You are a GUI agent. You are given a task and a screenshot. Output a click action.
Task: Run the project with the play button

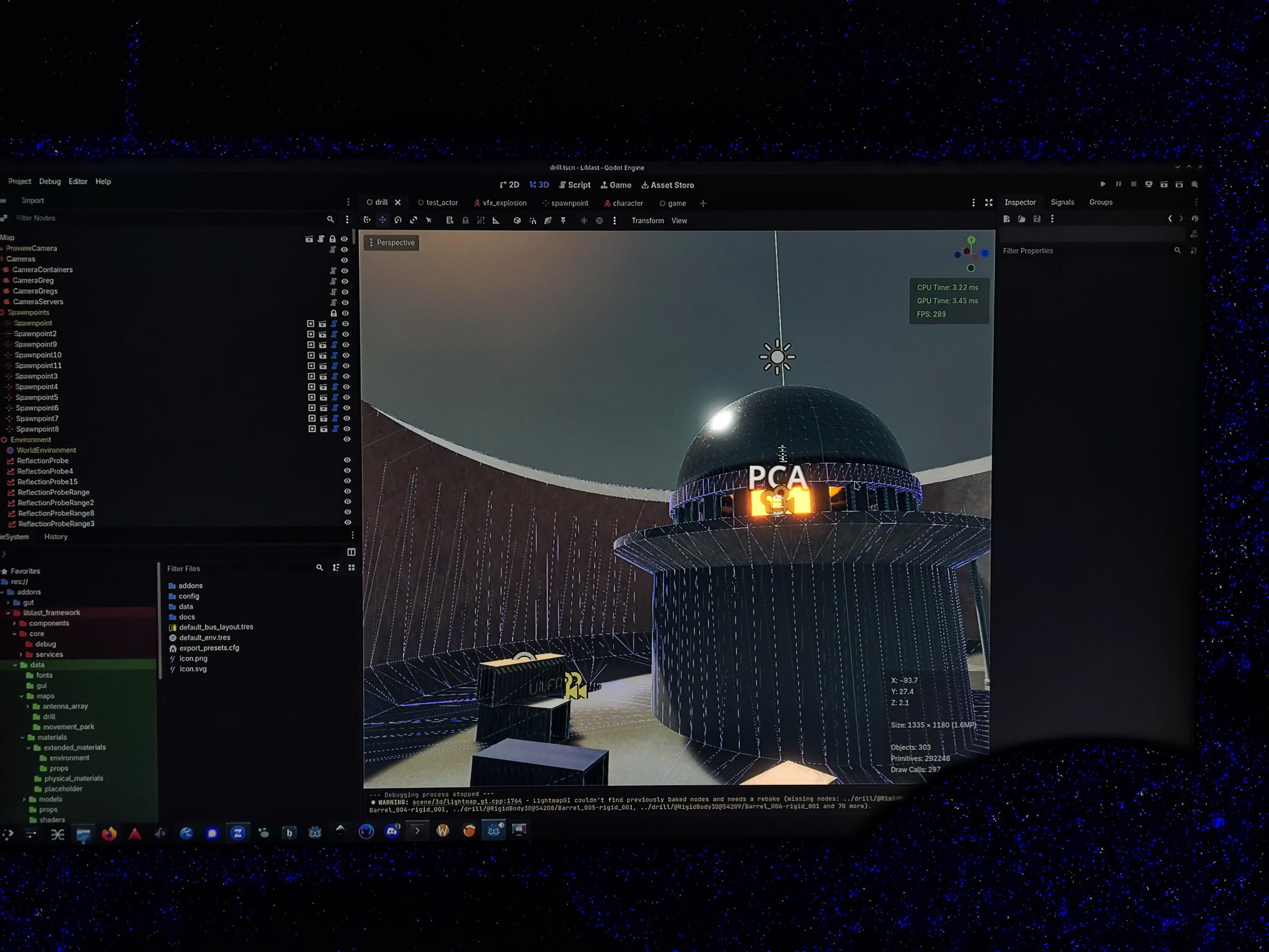1103,184
